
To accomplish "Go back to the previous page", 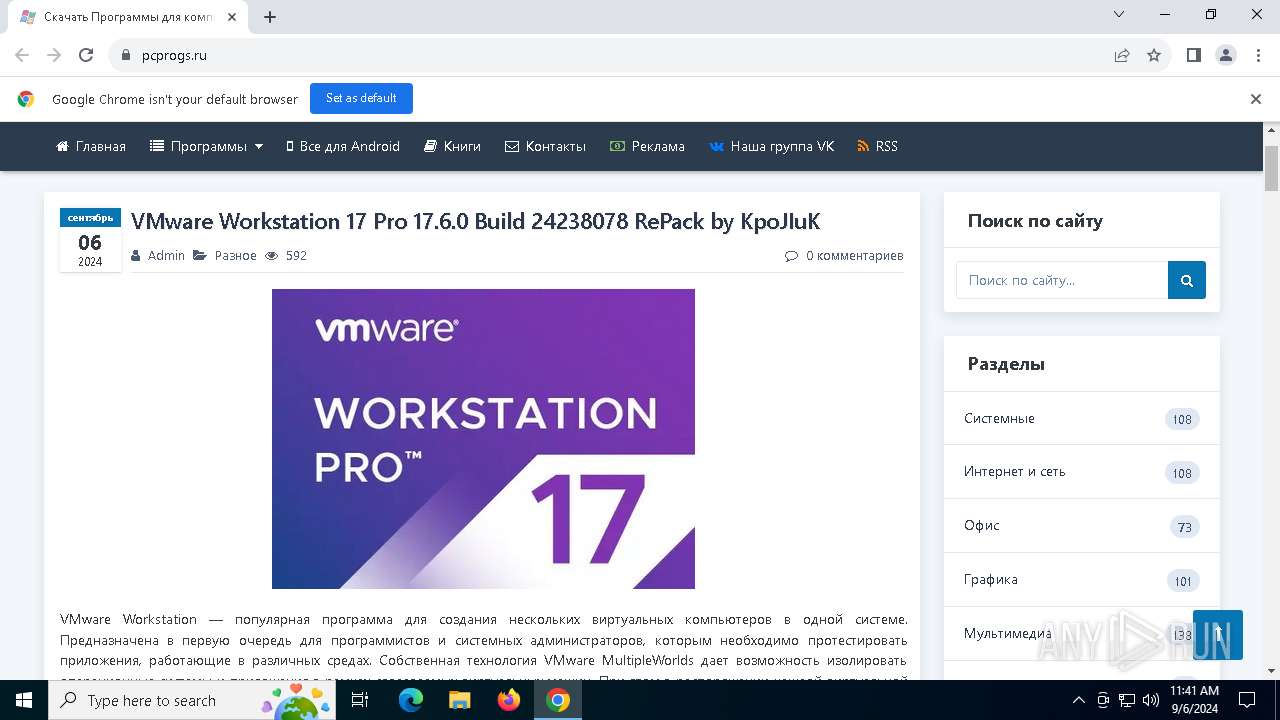I will tap(22, 55).
